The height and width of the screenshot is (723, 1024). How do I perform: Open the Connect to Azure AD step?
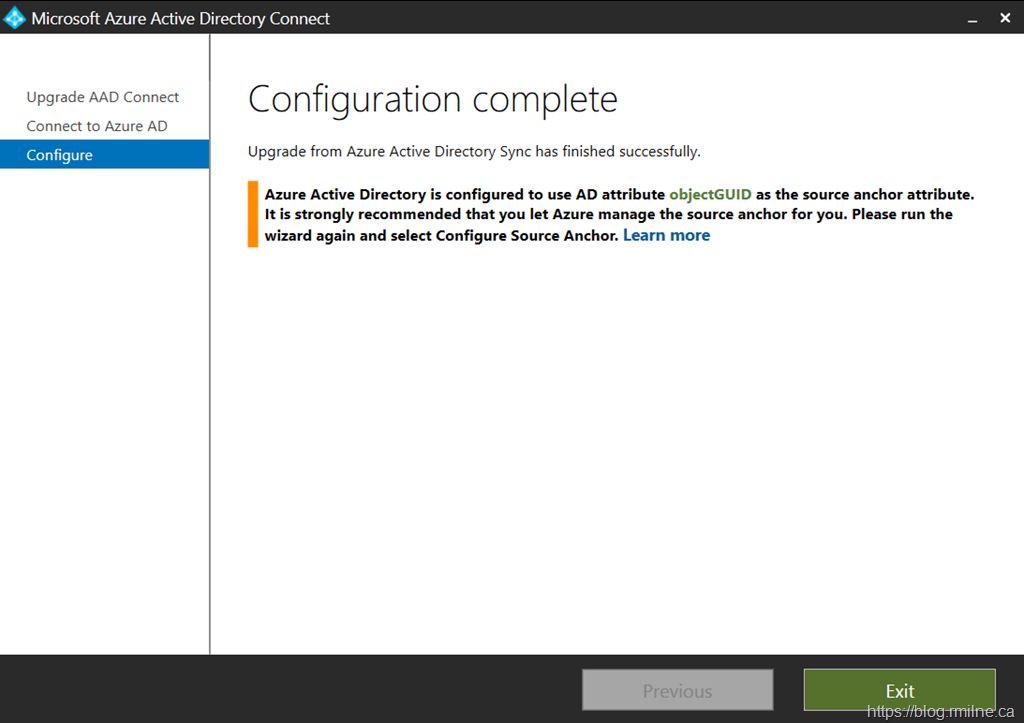click(x=97, y=126)
